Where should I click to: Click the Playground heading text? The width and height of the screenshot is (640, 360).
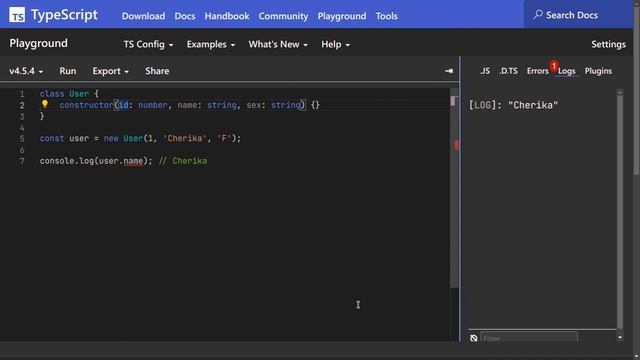click(38, 43)
